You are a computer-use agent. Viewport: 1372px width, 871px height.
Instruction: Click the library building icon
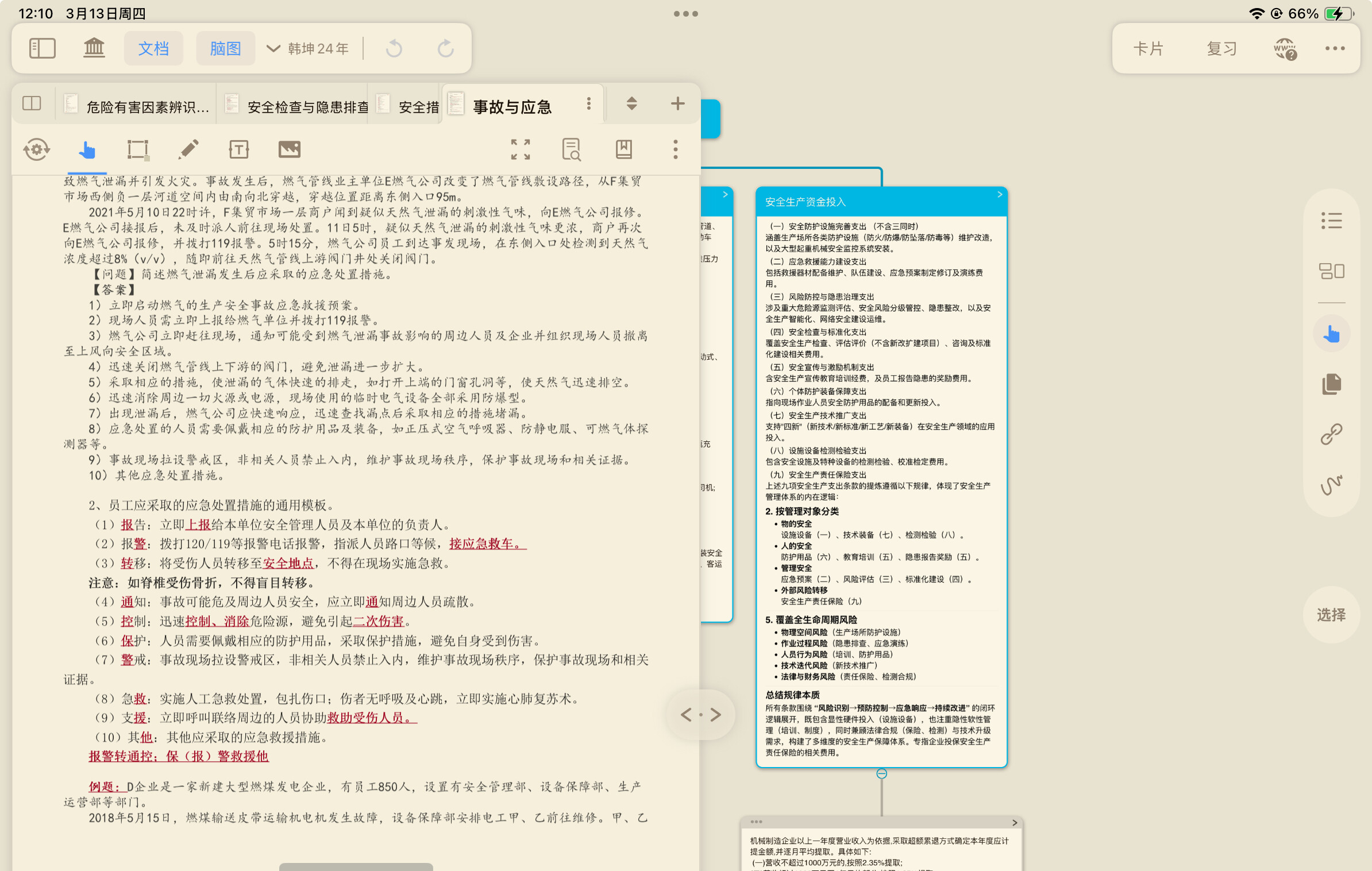point(94,48)
